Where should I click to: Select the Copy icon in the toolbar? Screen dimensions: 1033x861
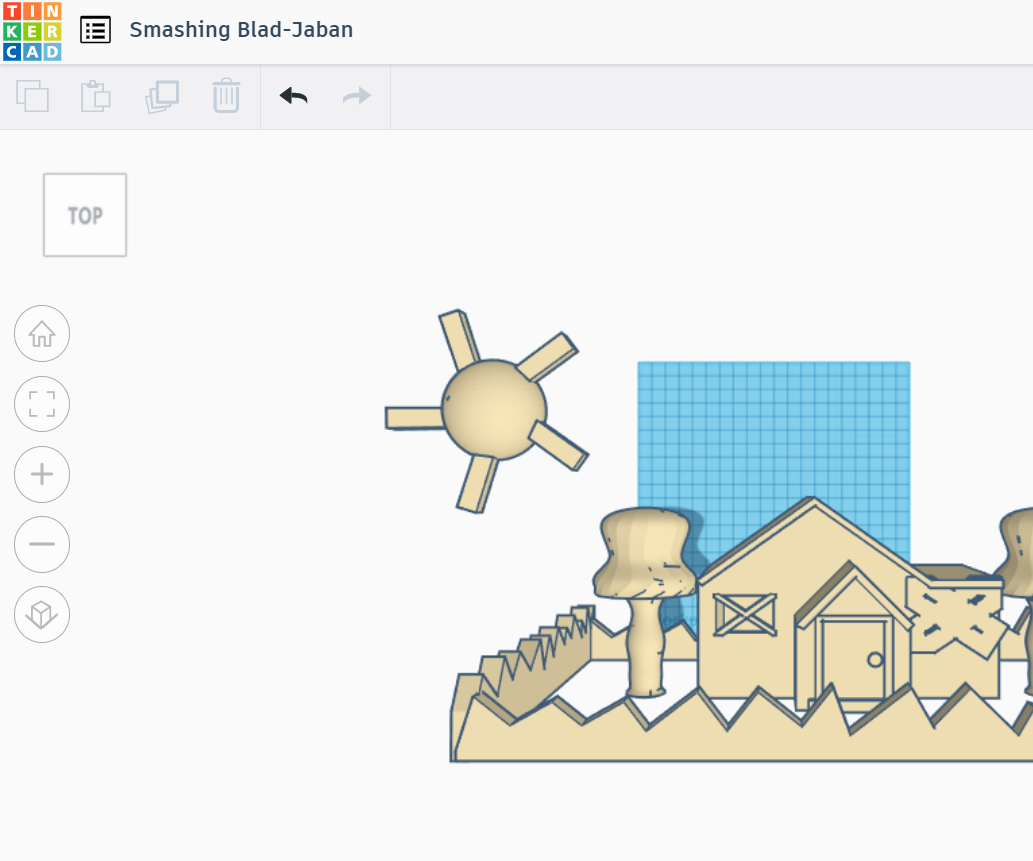(x=32, y=96)
